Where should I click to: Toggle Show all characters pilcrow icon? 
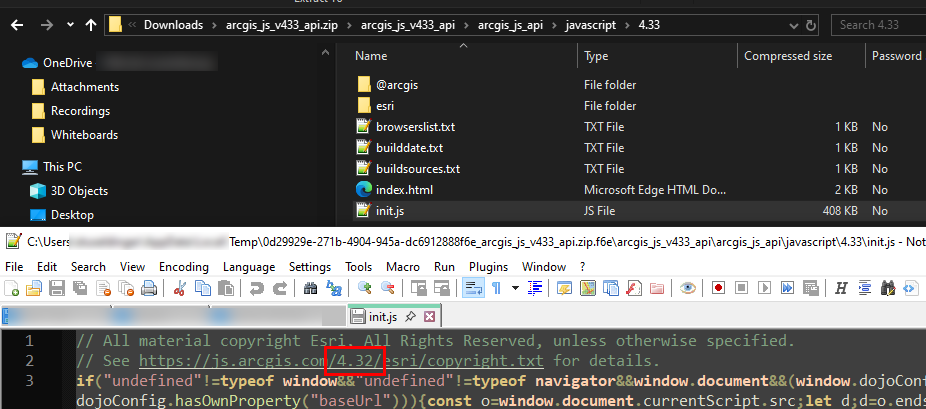(x=497, y=288)
